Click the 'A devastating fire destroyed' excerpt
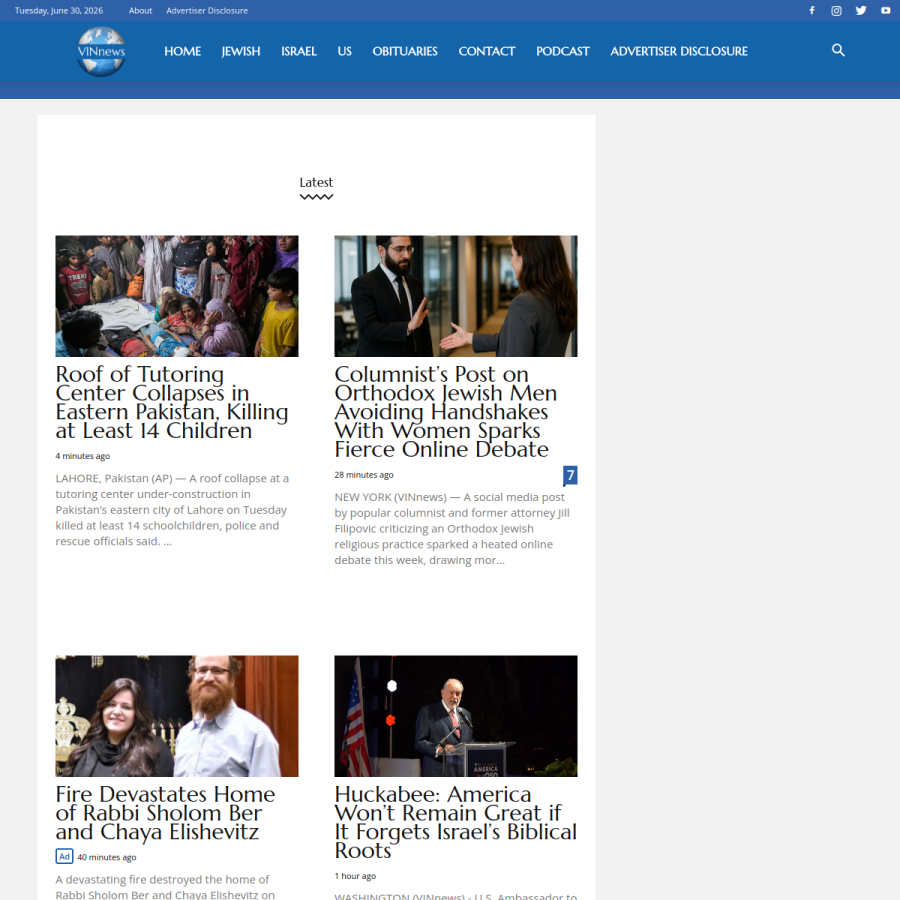 pos(165,887)
